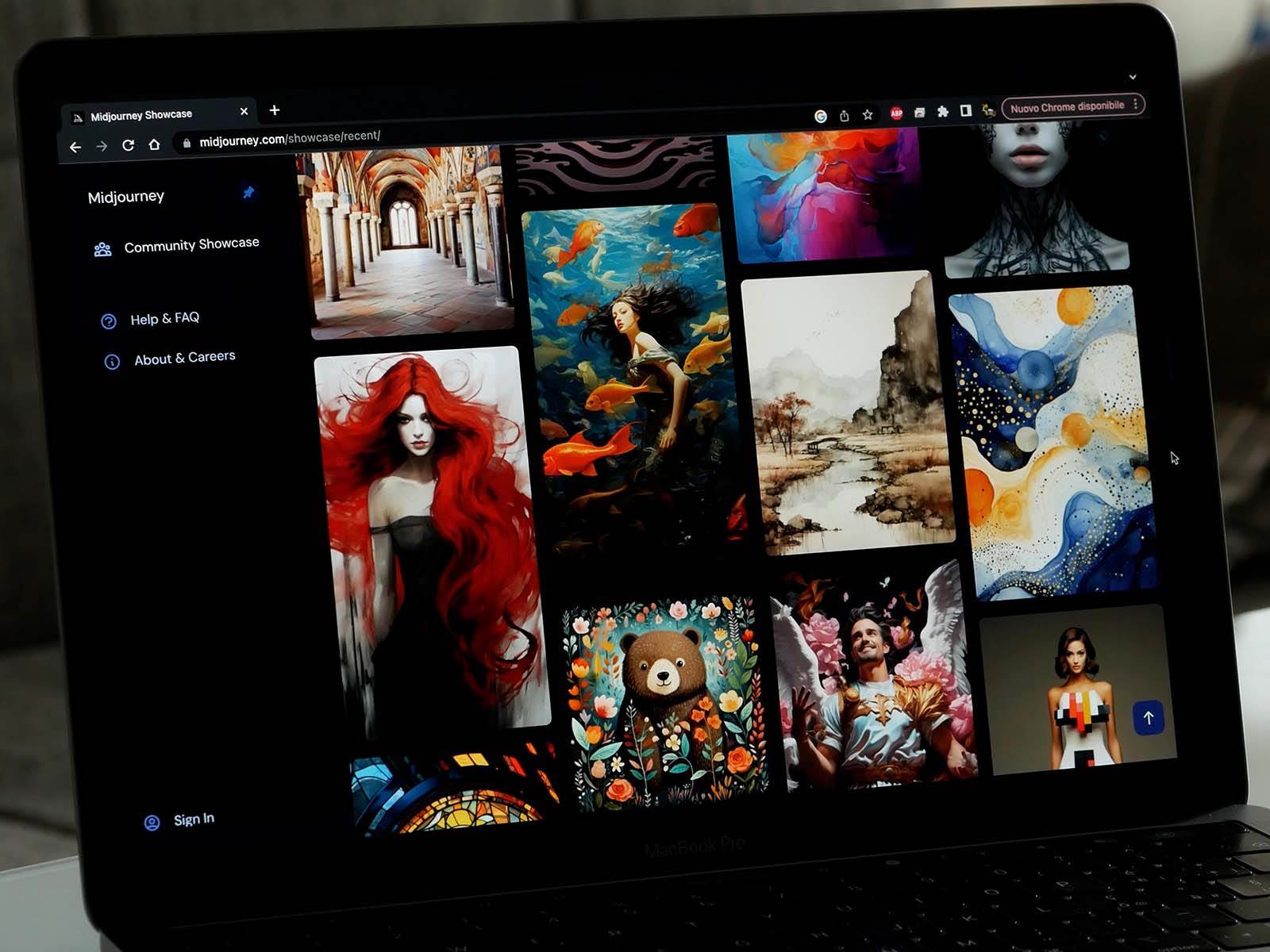
Task: Open the Community Showcase page
Action: click(x=191, y=245)
